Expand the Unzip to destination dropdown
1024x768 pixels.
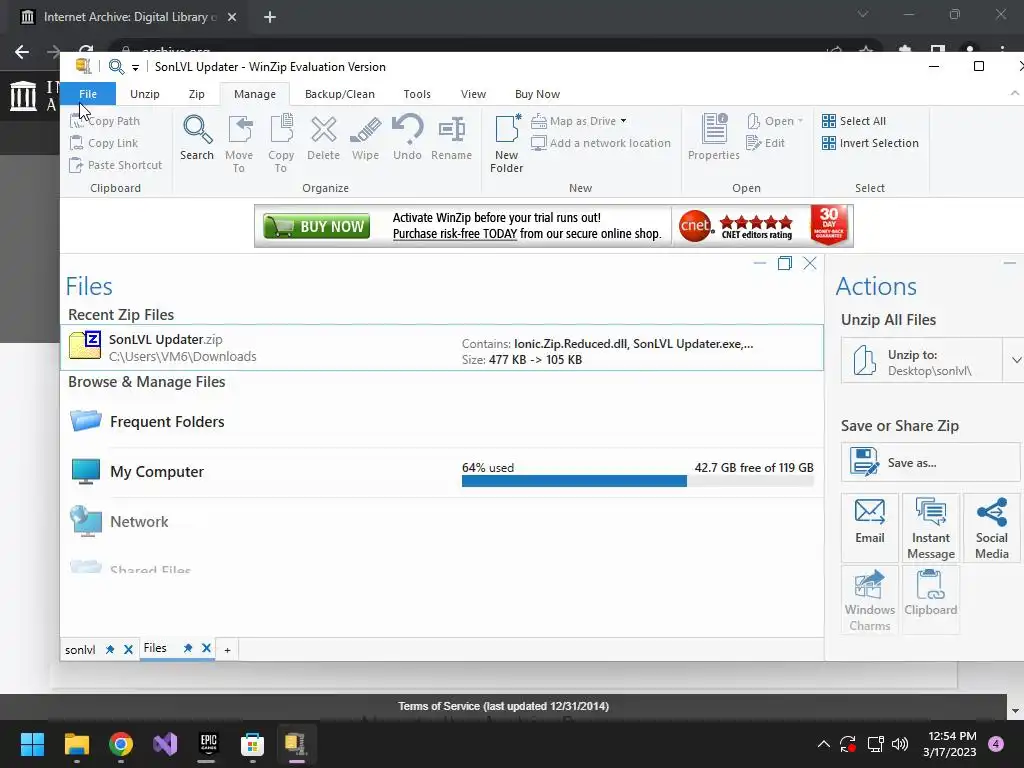pyautogui.click(x=1016, y=360)
